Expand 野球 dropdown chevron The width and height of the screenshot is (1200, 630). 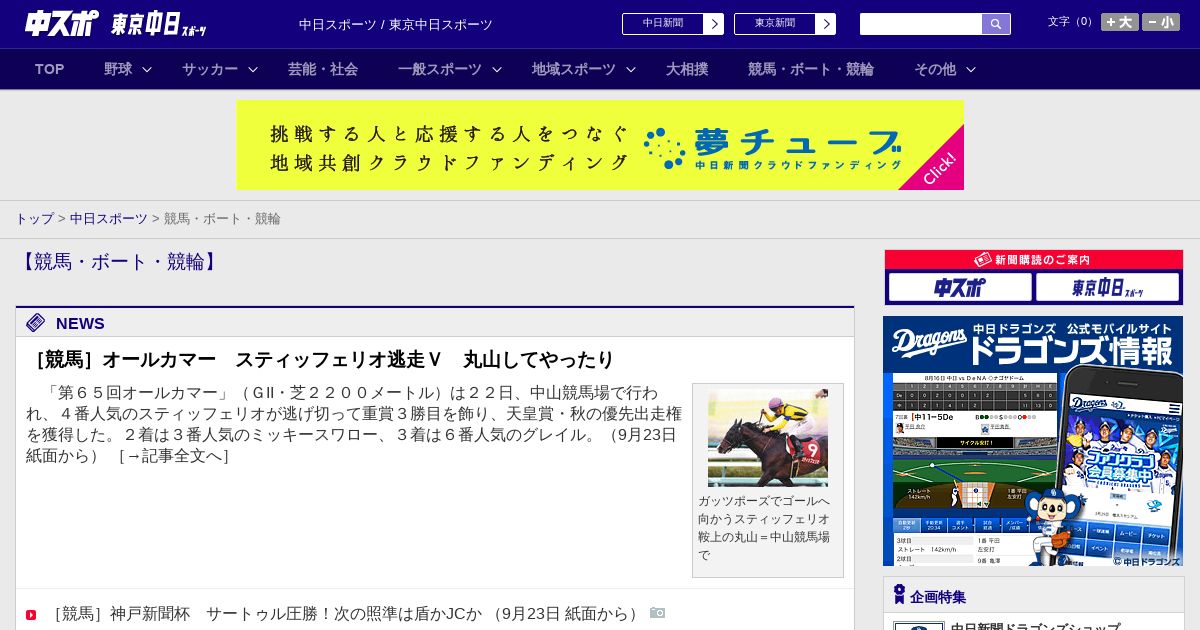[147, 69]
